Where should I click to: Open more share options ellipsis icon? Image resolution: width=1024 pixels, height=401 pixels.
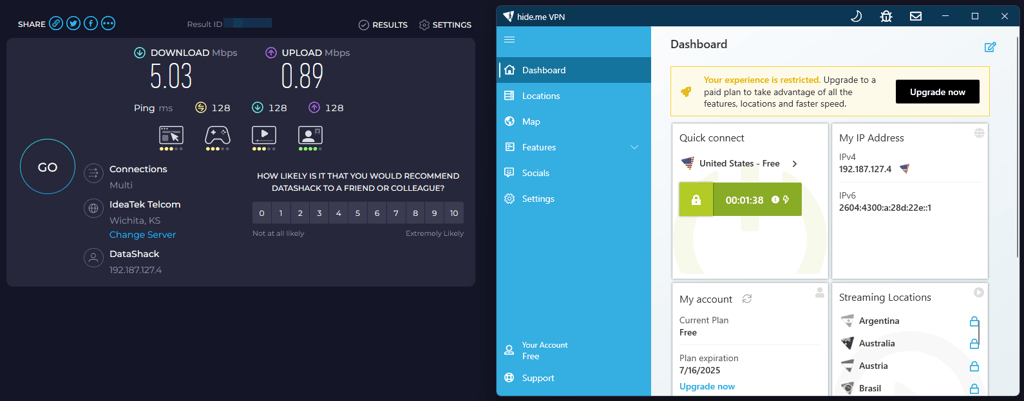108,24
